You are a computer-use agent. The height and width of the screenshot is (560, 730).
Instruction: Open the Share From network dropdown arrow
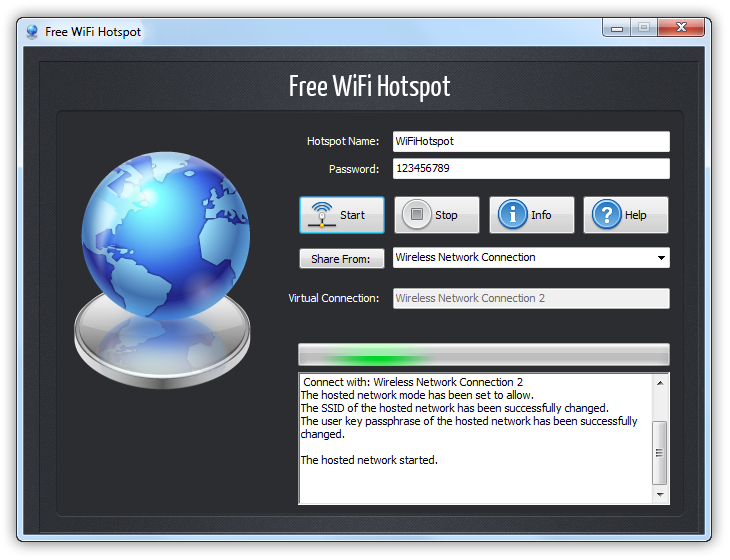[x=661, y=258]
